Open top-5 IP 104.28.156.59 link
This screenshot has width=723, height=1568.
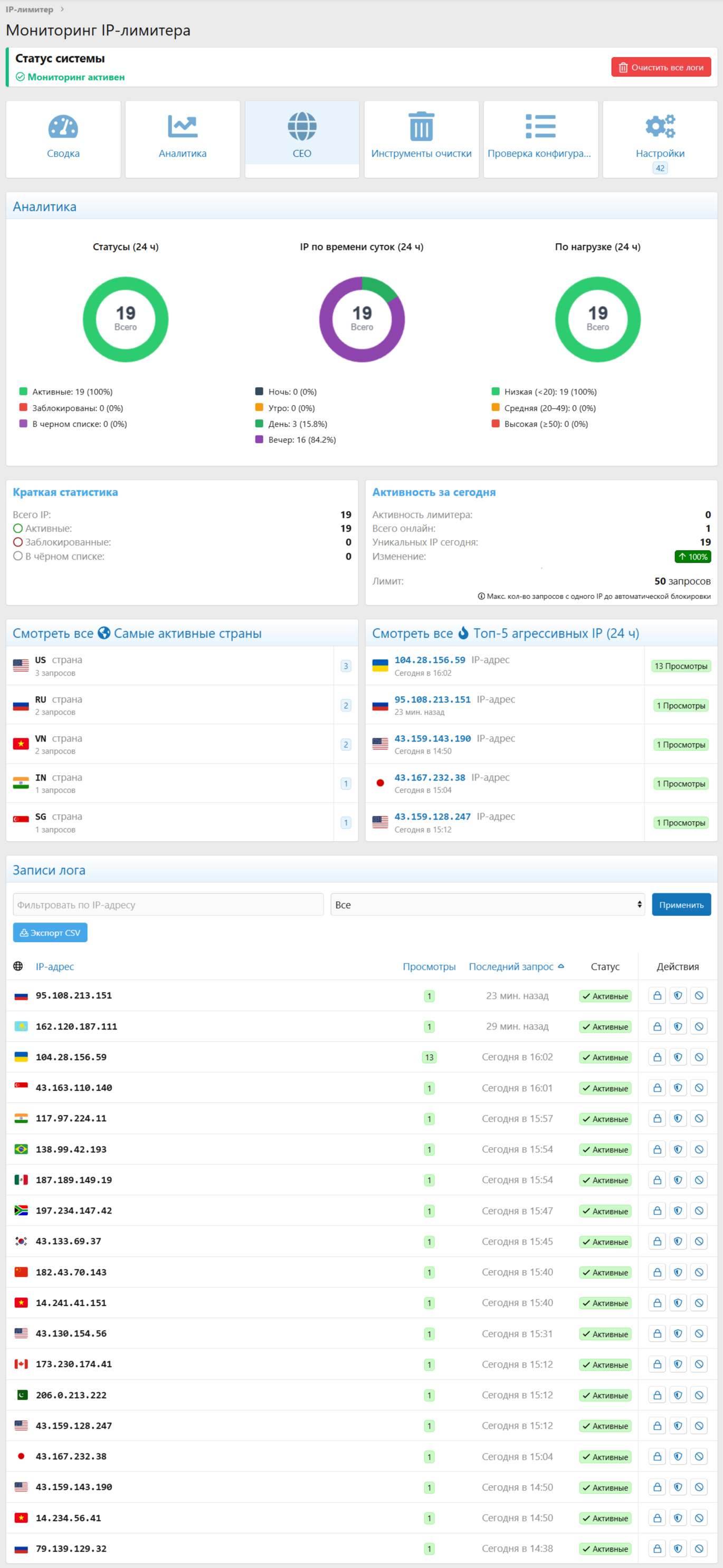[430, 660]
